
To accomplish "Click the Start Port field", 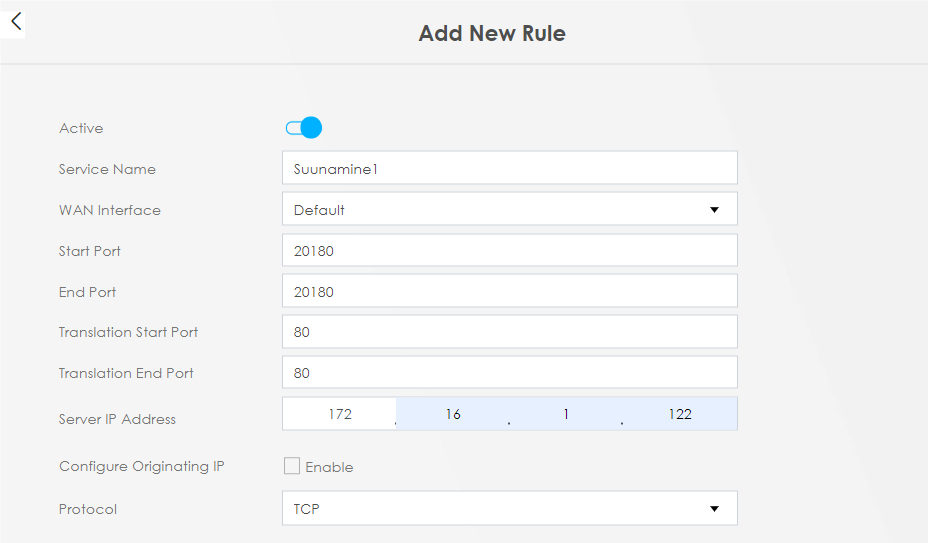I will pyautogui.click(x=510, y=250).
